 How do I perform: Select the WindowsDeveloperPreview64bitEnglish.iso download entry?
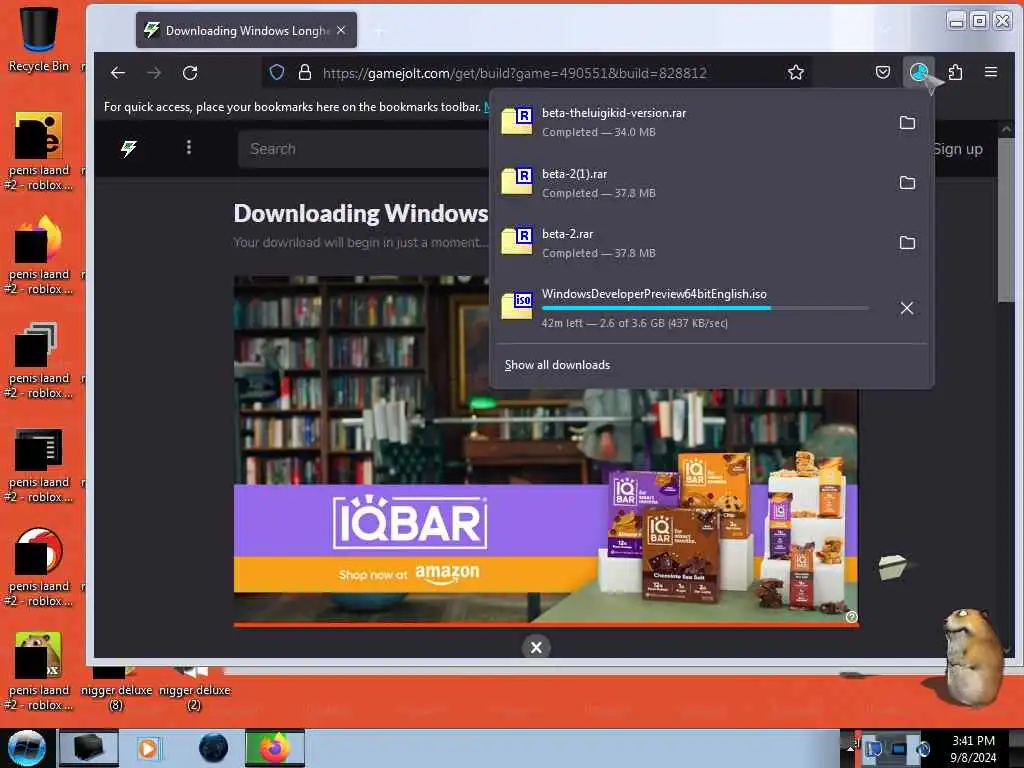click(x=692, y=308)
